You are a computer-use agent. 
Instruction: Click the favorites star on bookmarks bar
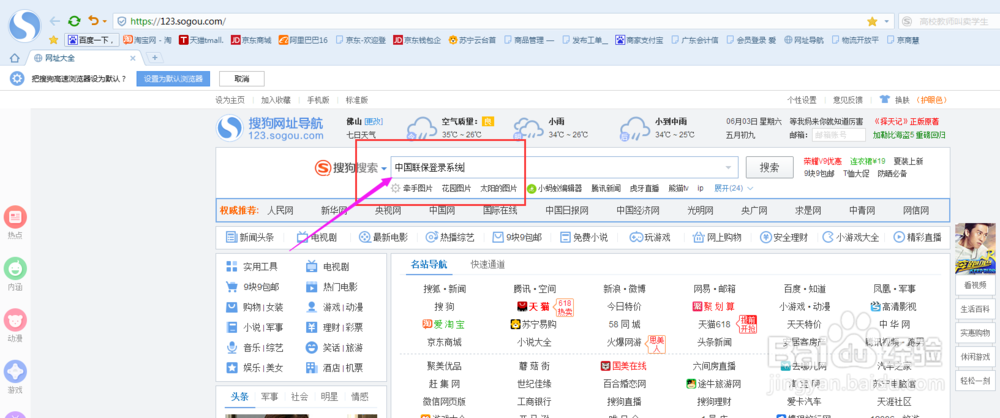click(x=54, y=40)
